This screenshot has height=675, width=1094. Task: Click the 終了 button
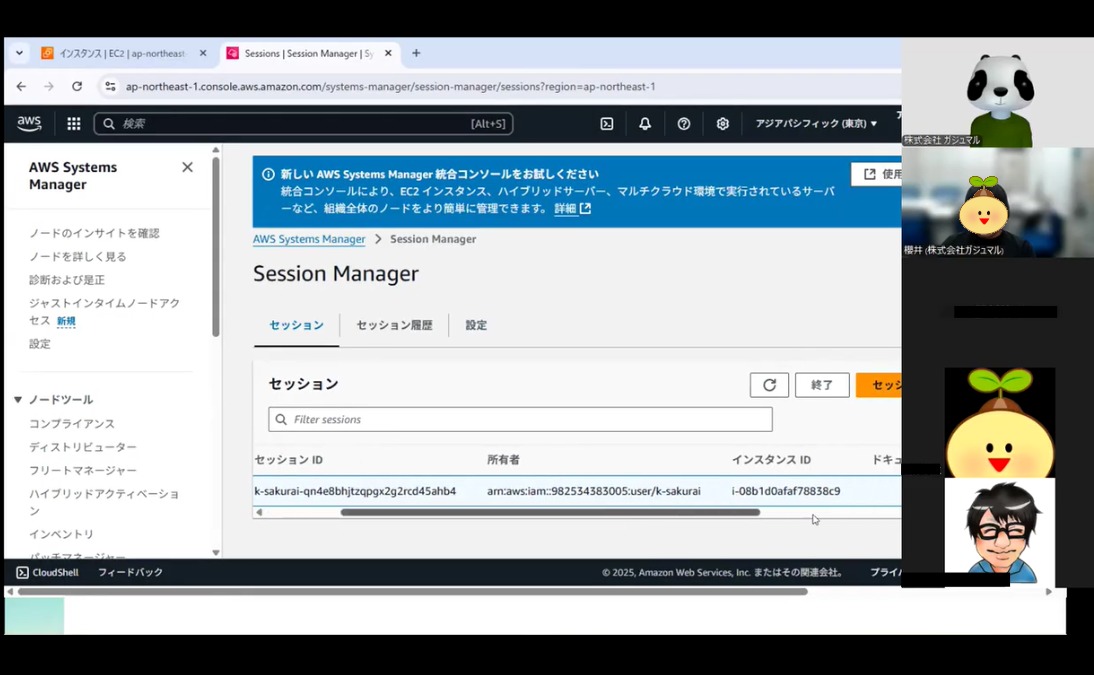[821, 385]
